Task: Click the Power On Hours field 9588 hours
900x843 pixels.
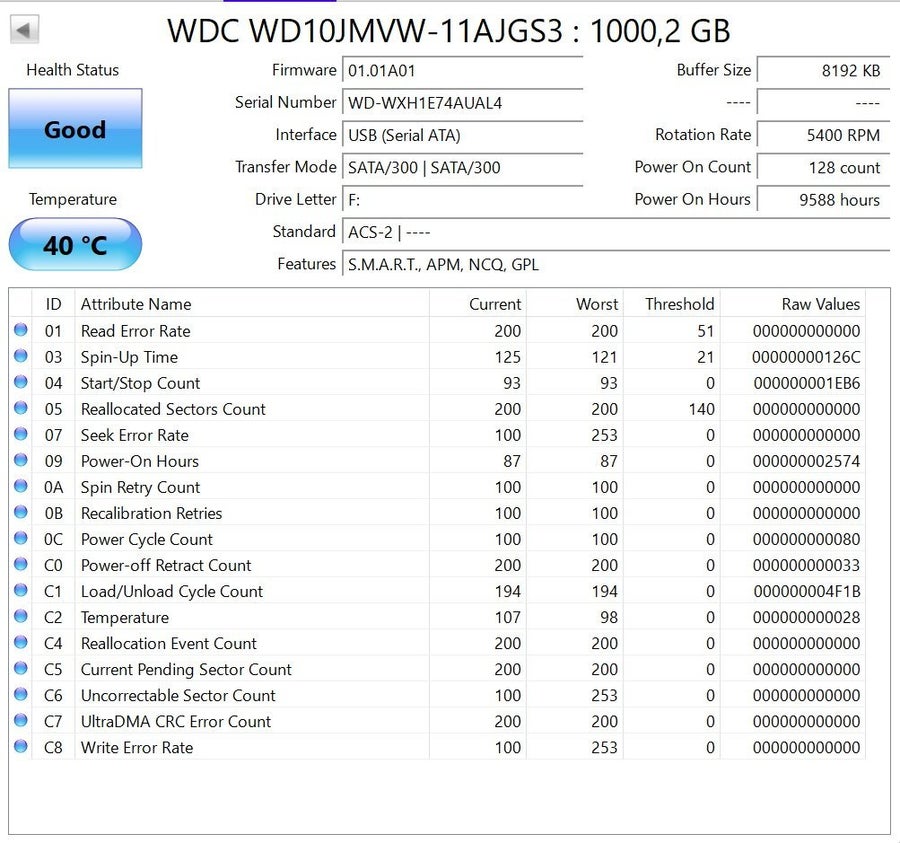Action: [x=823, y=200]
